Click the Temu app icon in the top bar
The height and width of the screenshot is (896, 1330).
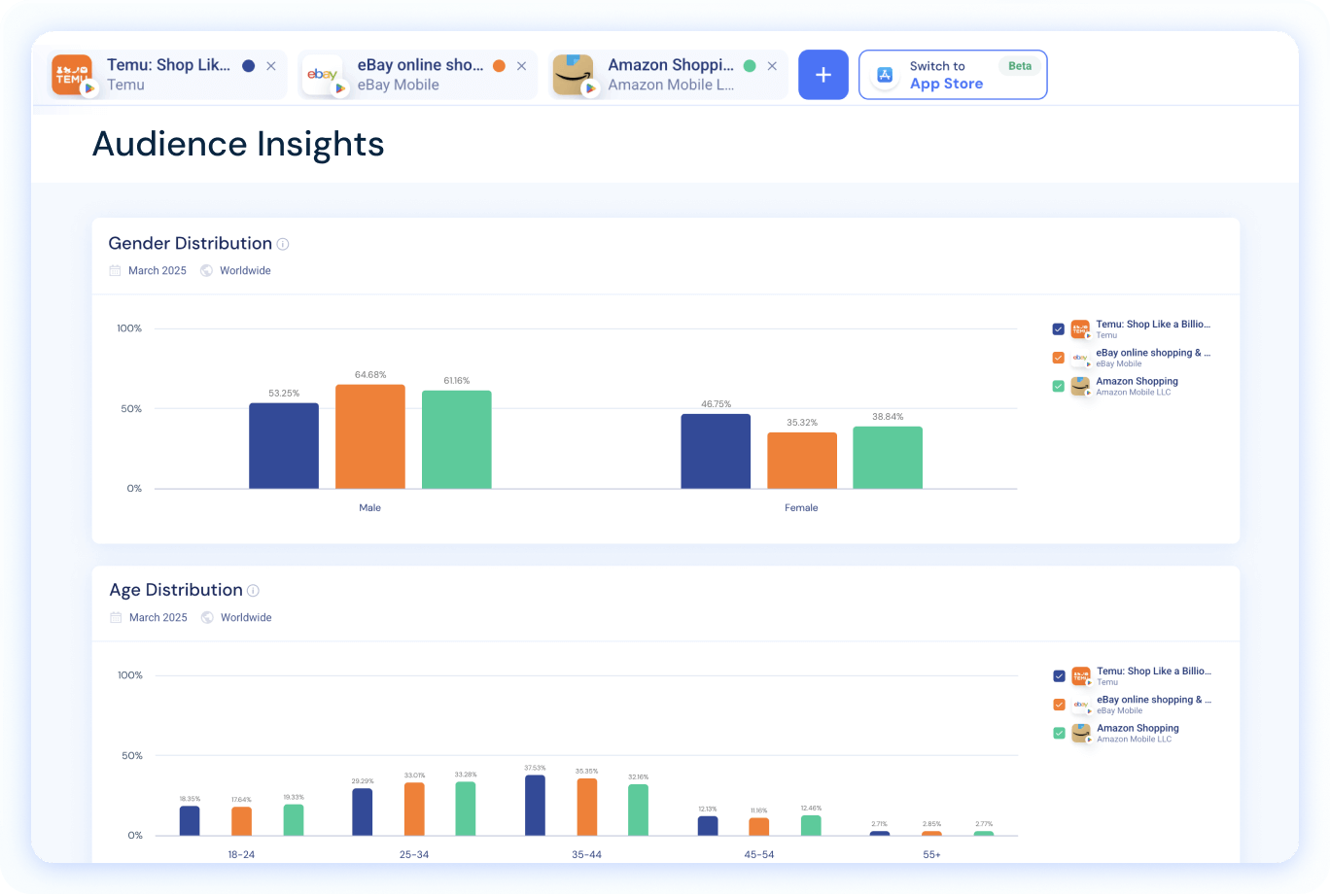pos(72,74)
